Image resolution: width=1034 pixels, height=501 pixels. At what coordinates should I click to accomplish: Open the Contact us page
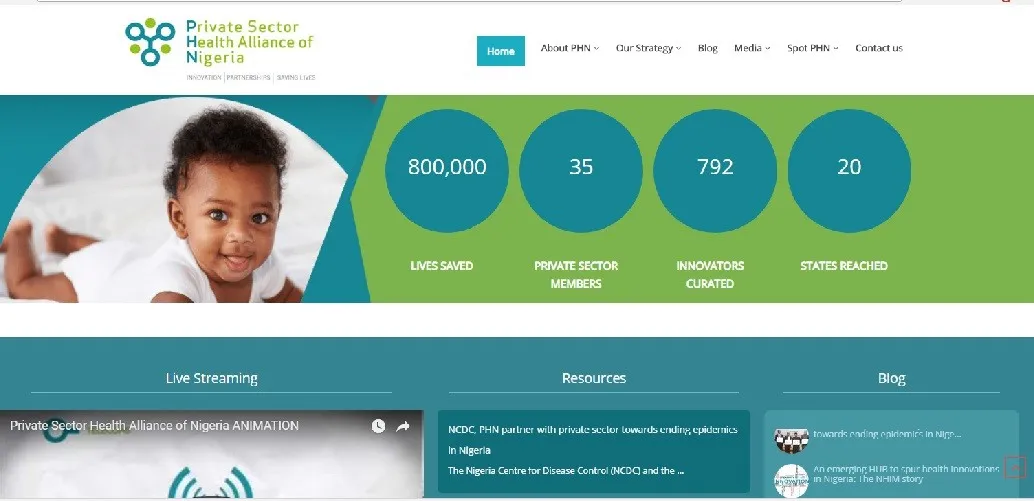point(879,48)
